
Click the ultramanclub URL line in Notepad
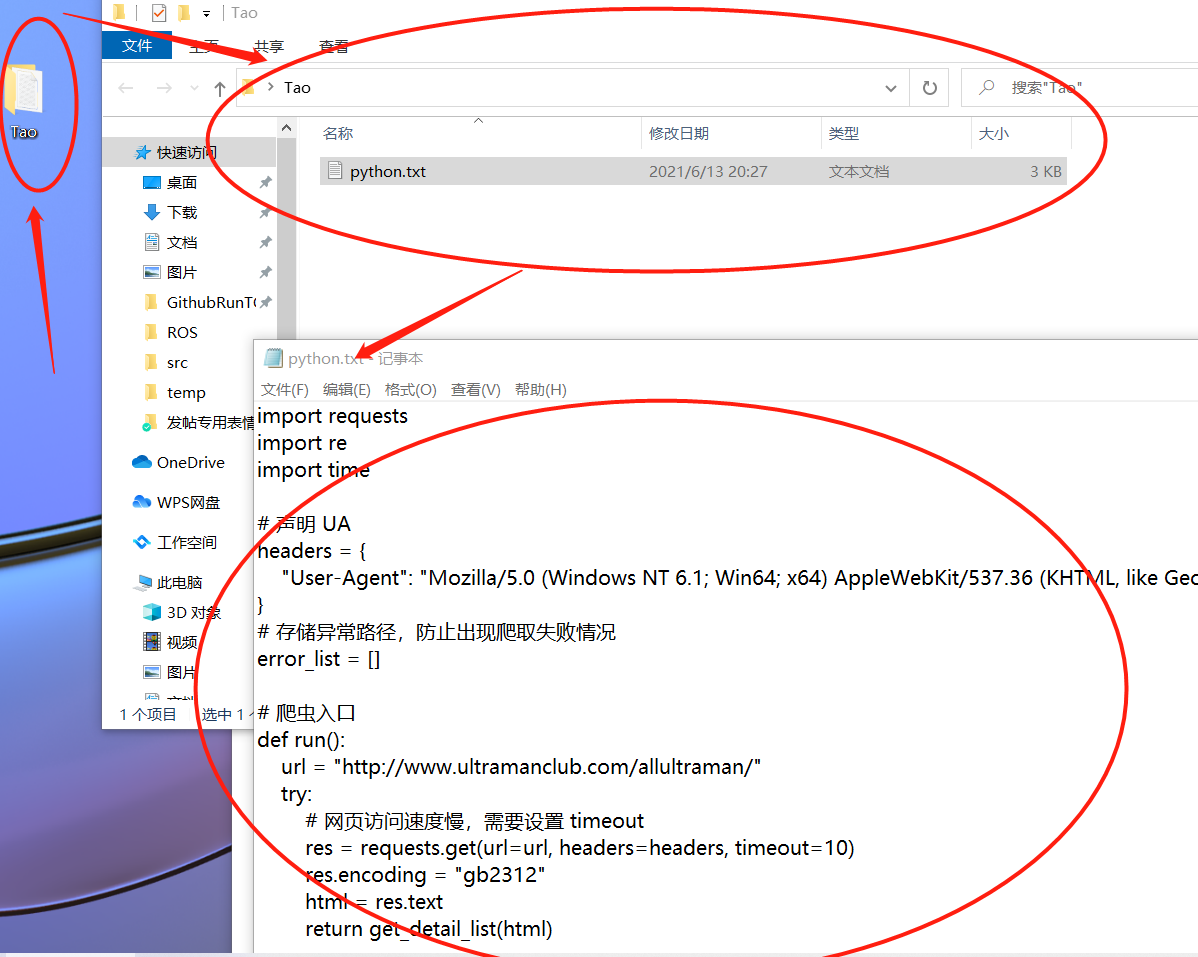(520, 767)
